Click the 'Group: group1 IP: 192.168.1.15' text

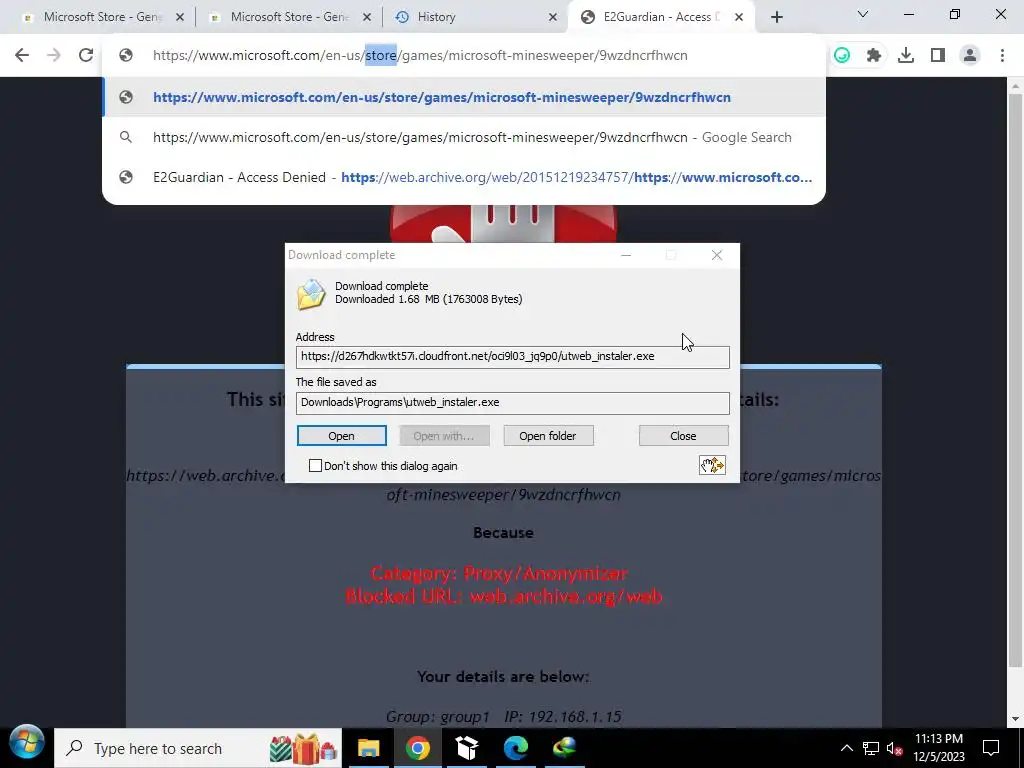pyautogui.click(x=504, y=716)
